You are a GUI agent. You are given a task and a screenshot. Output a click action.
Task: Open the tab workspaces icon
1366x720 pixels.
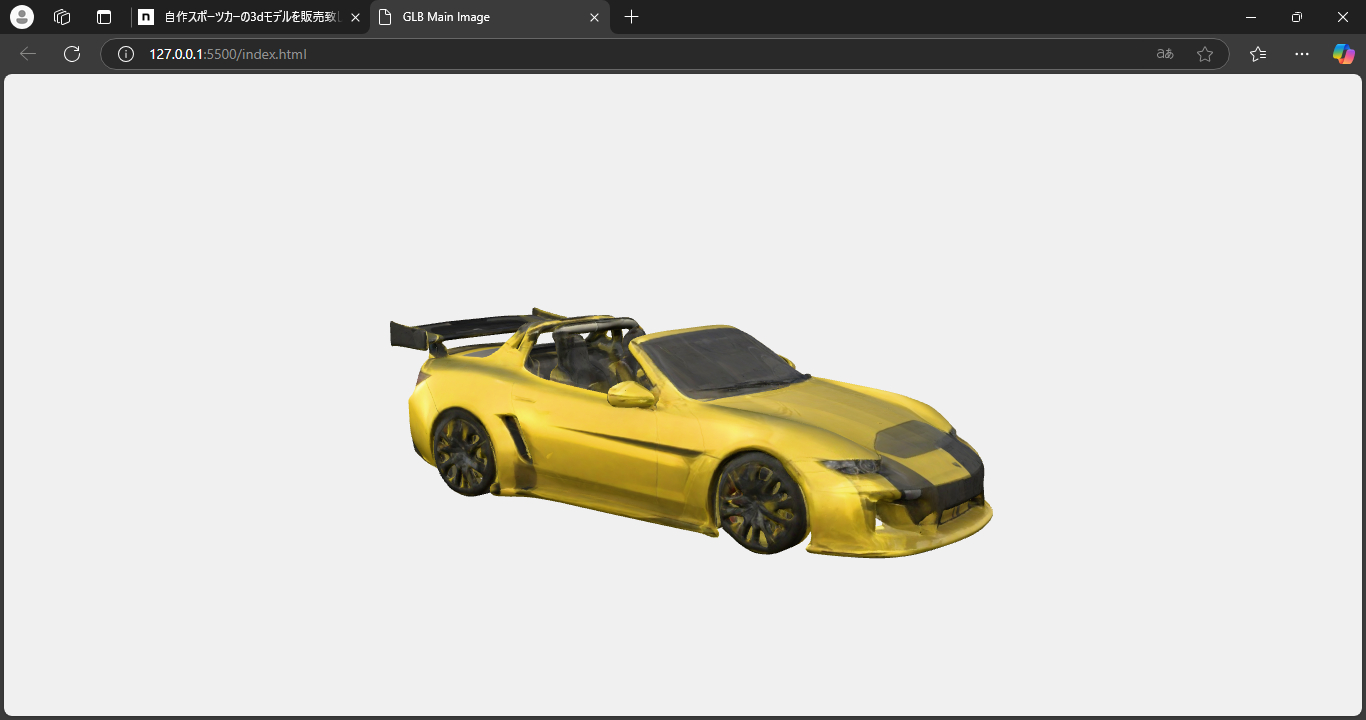click(62, 17)
